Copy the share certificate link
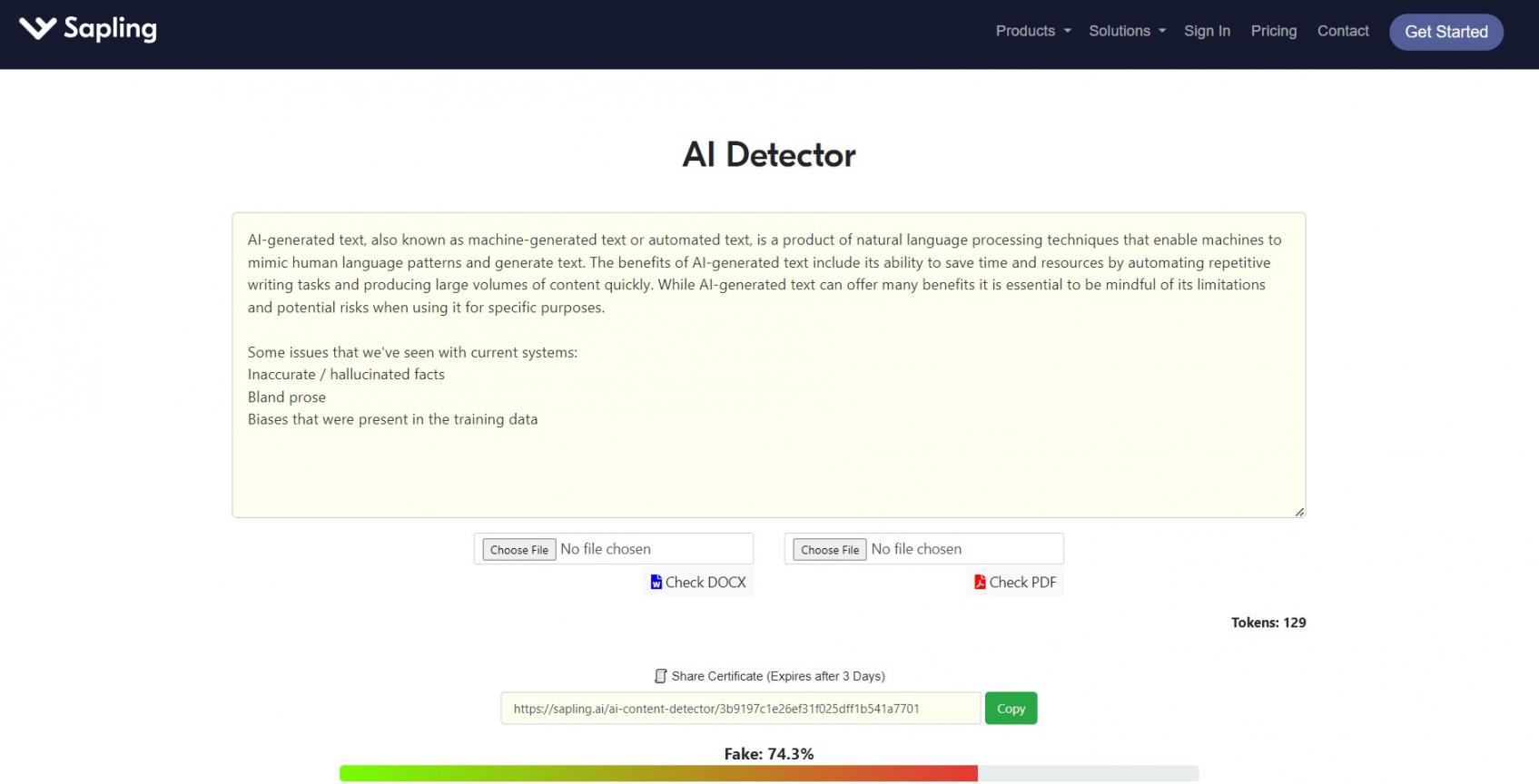The image size is (1539, 784). [1011, 709]
